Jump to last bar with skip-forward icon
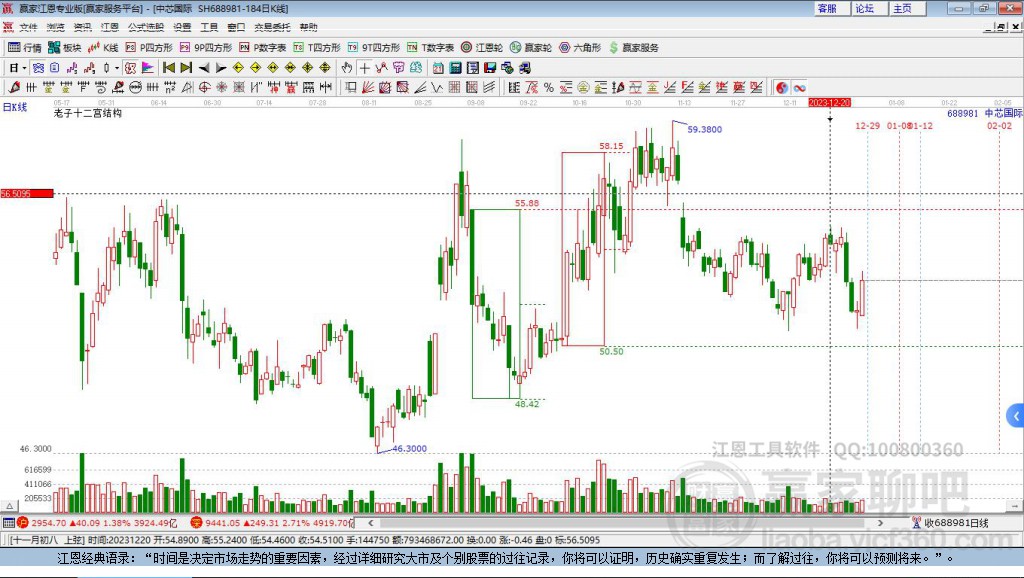Image resolution: width=1024 pixels, height=578 pixels. [x=186, y=68]
